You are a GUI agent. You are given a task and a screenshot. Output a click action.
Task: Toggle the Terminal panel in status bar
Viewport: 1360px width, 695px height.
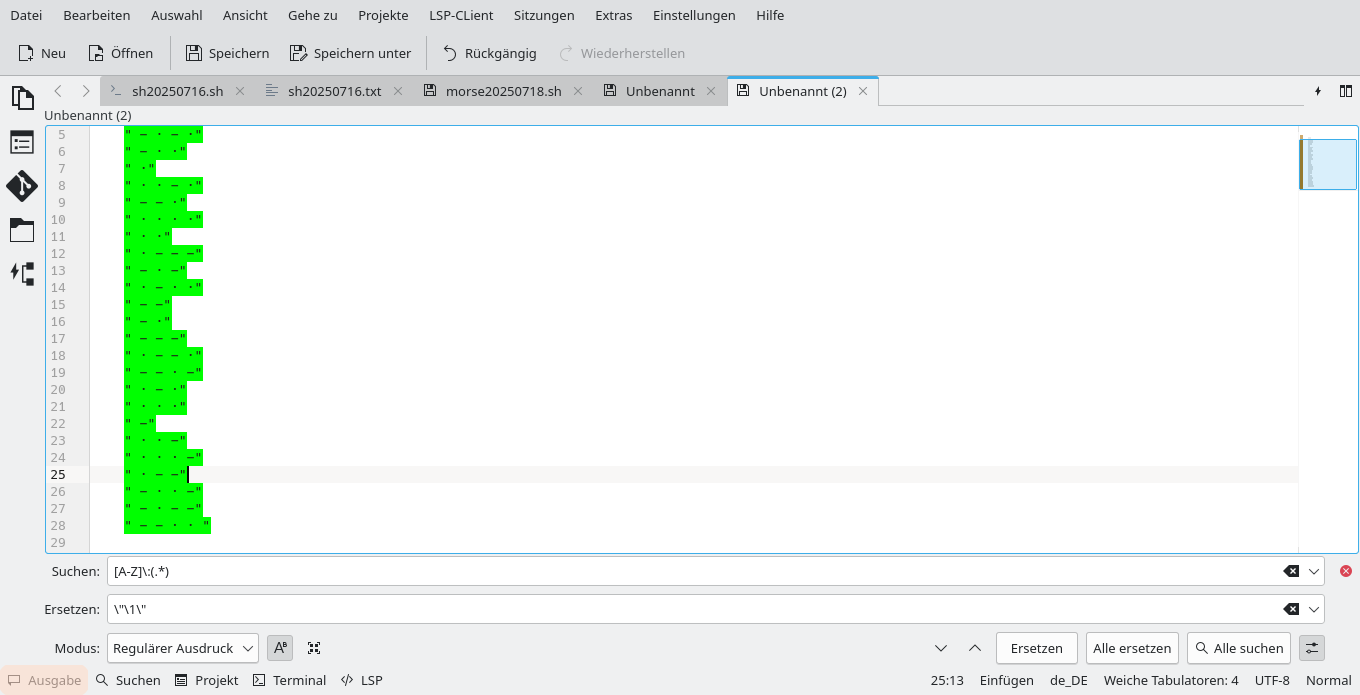click(x=289, y=680)
